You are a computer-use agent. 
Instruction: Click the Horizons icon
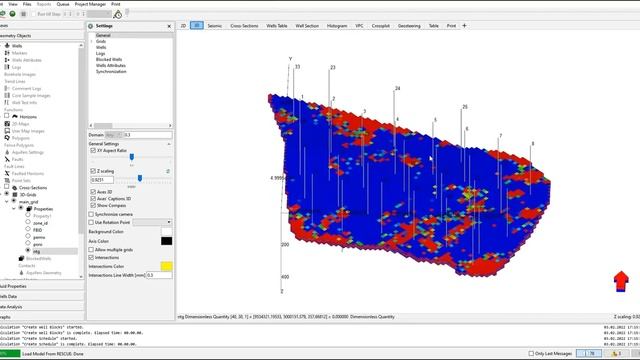(15, 116)
